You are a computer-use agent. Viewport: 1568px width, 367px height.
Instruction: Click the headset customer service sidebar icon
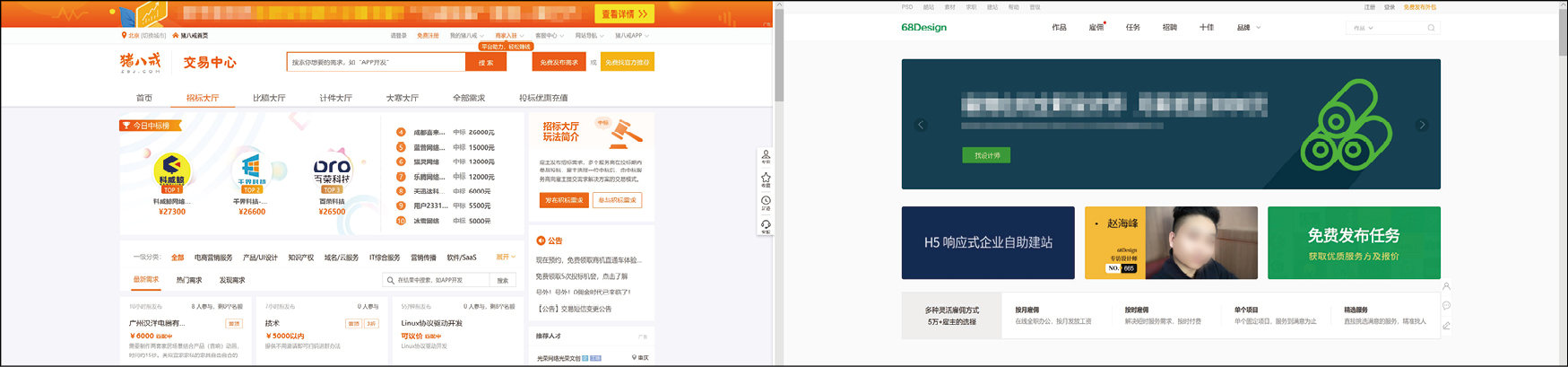766,226
